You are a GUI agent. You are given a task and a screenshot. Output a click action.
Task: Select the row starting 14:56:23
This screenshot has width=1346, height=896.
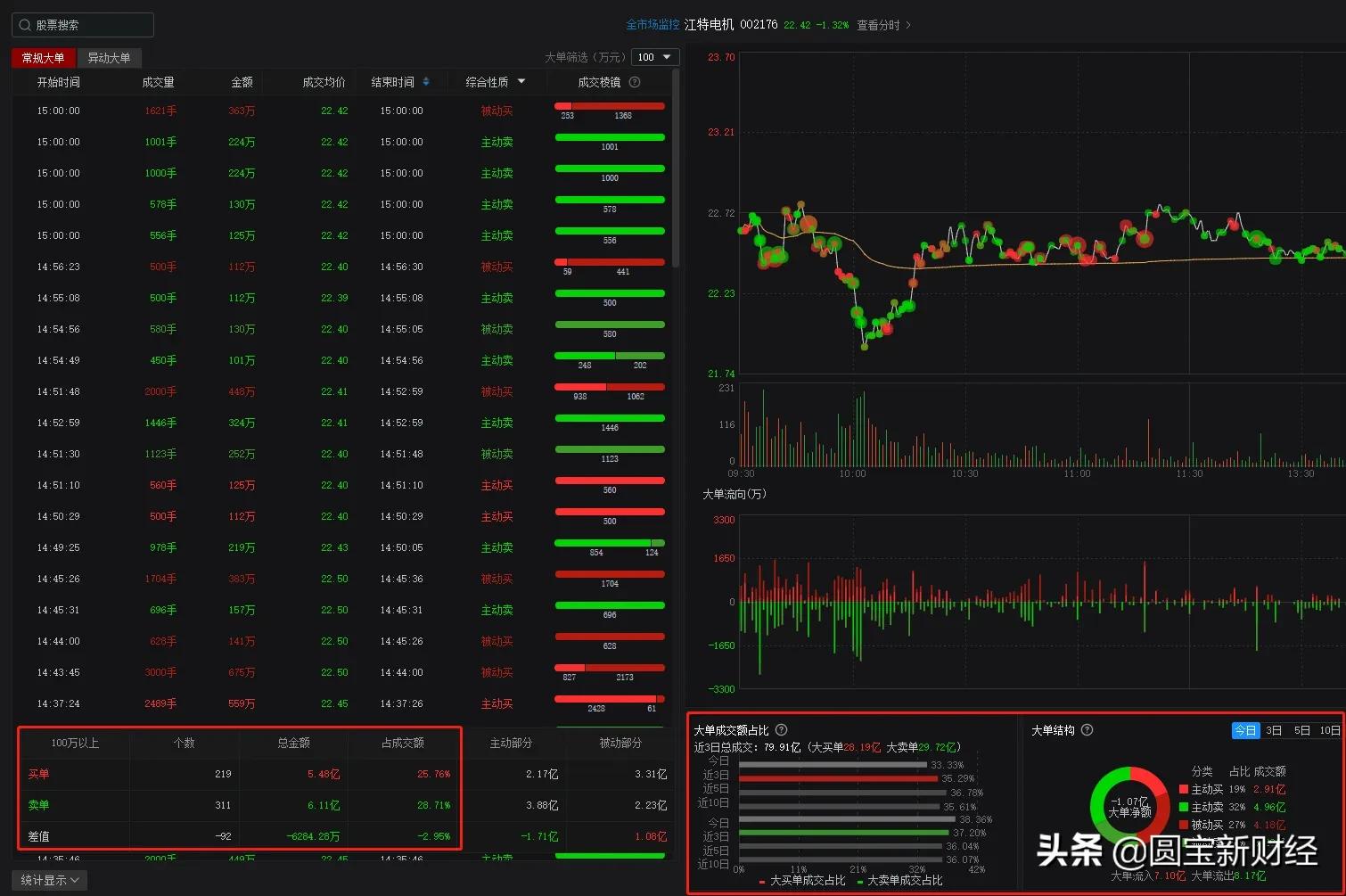click(342, 267)
